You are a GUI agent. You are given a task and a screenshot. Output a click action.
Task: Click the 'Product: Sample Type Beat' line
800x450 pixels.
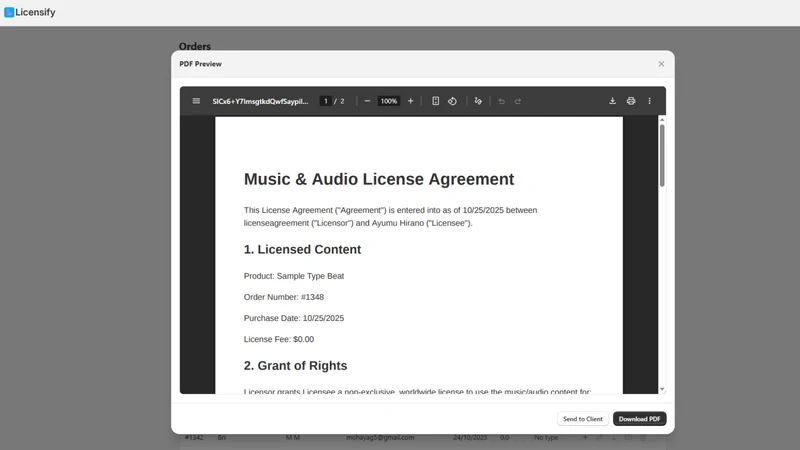294,276
